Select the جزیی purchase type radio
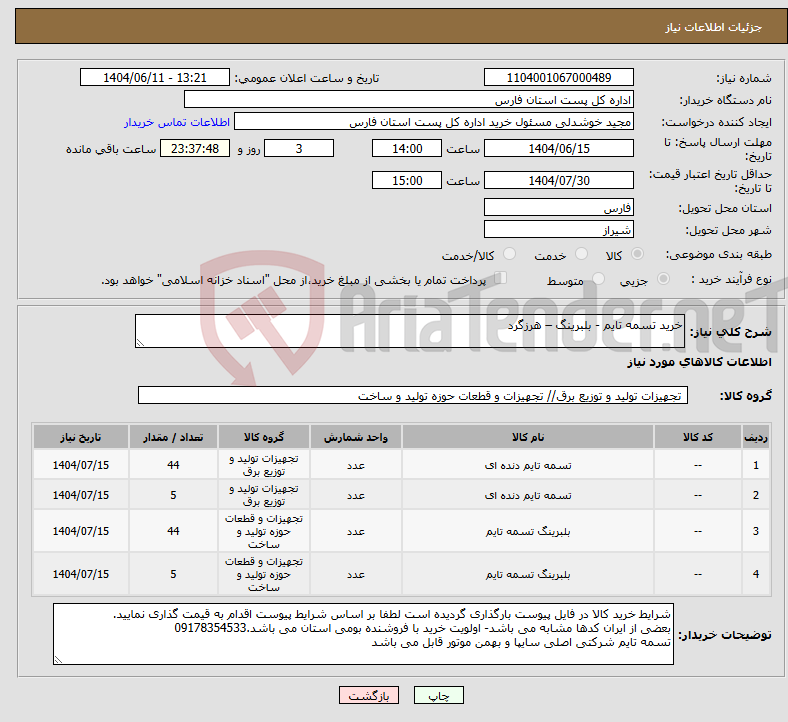The width and height of the screenshot is (788, 722). point(663,279)
